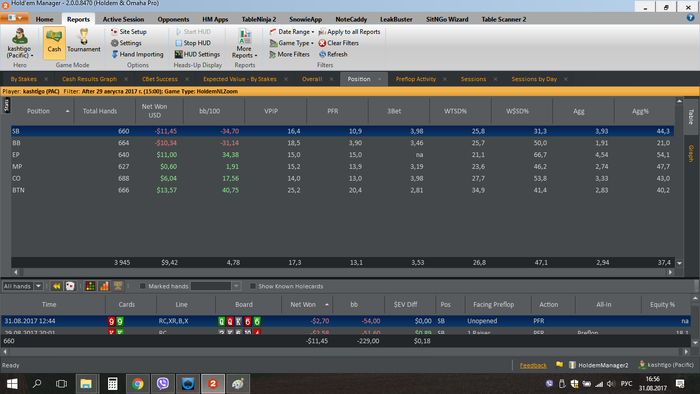Sort by Total Hands column
This screenshot has height=394, width=700.
[x=104, y=111]
